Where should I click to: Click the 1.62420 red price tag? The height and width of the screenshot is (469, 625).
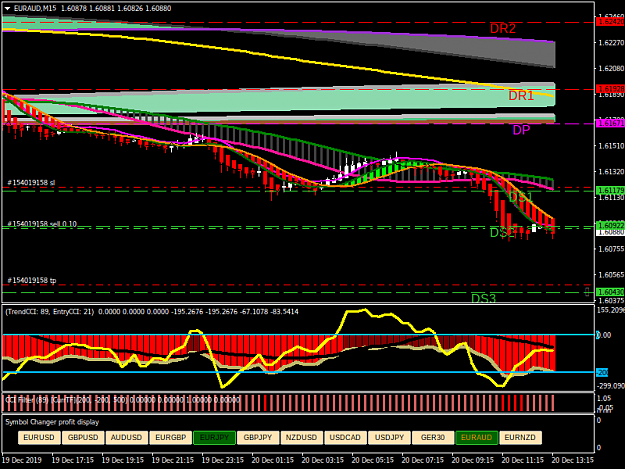pos(610,22)
